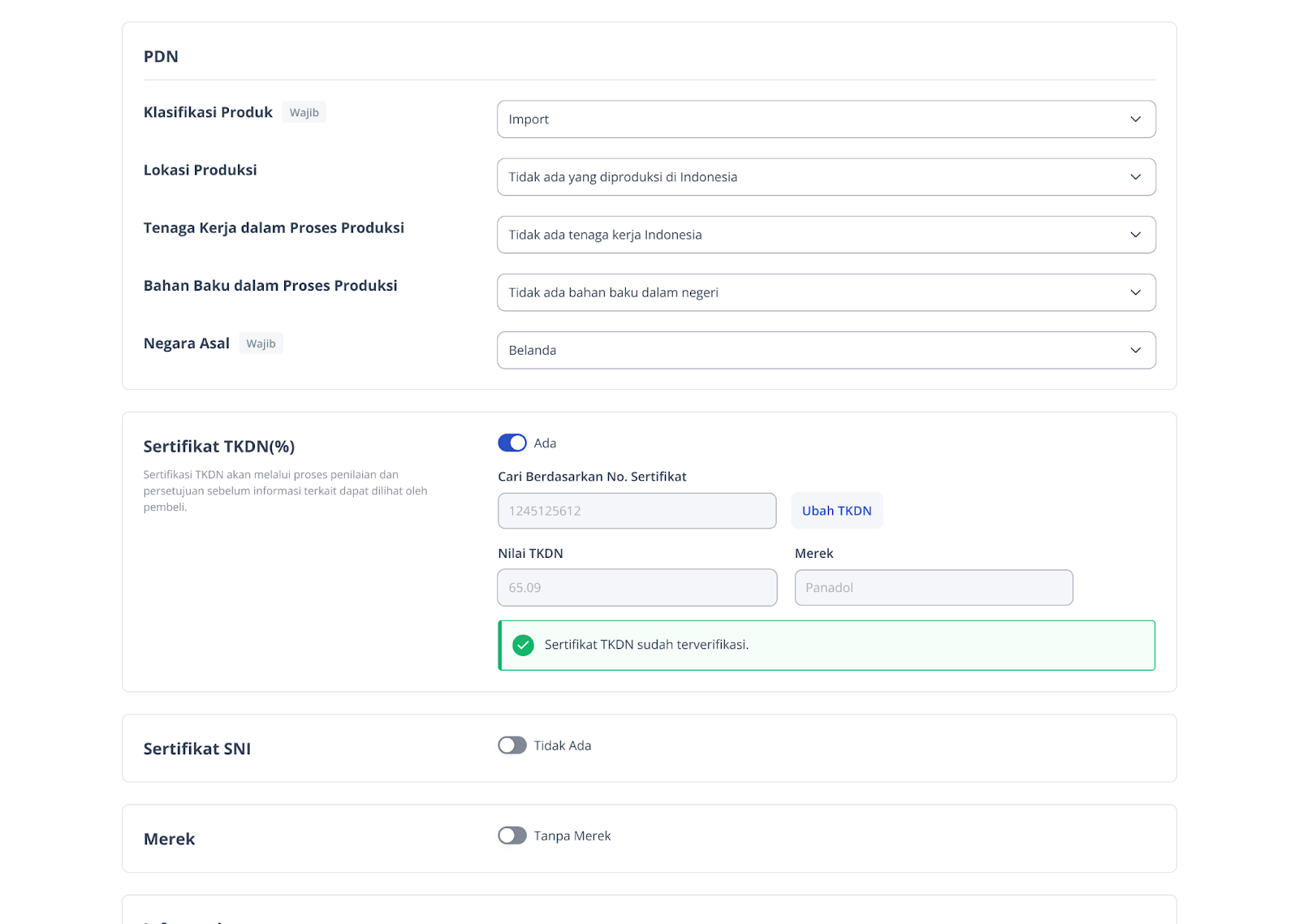
Task: Toggle the Tanpa Merek switch
Action: coord(512,835)
